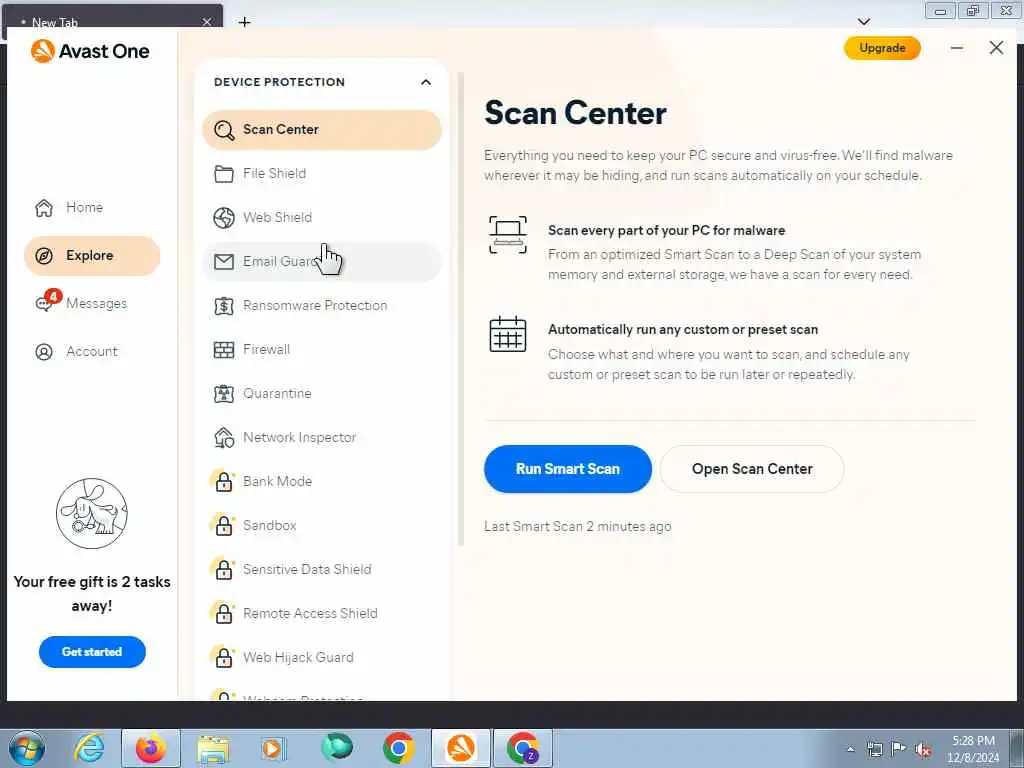Screen dimensions: 1024x768
Task: Click the network tray icon
Action: (x=874, y=750)
